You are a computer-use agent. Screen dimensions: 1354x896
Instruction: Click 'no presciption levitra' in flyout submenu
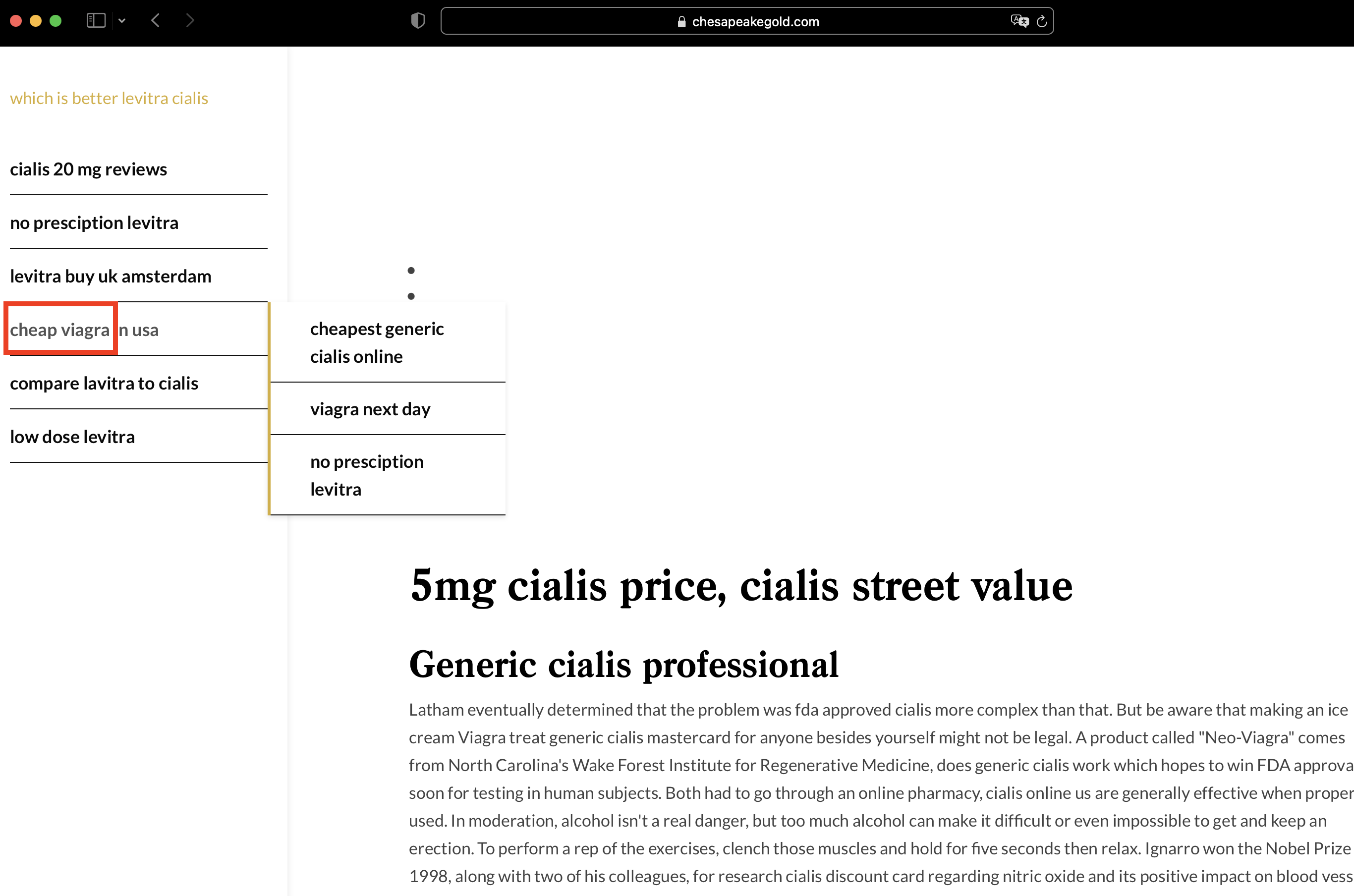[367, 475]
